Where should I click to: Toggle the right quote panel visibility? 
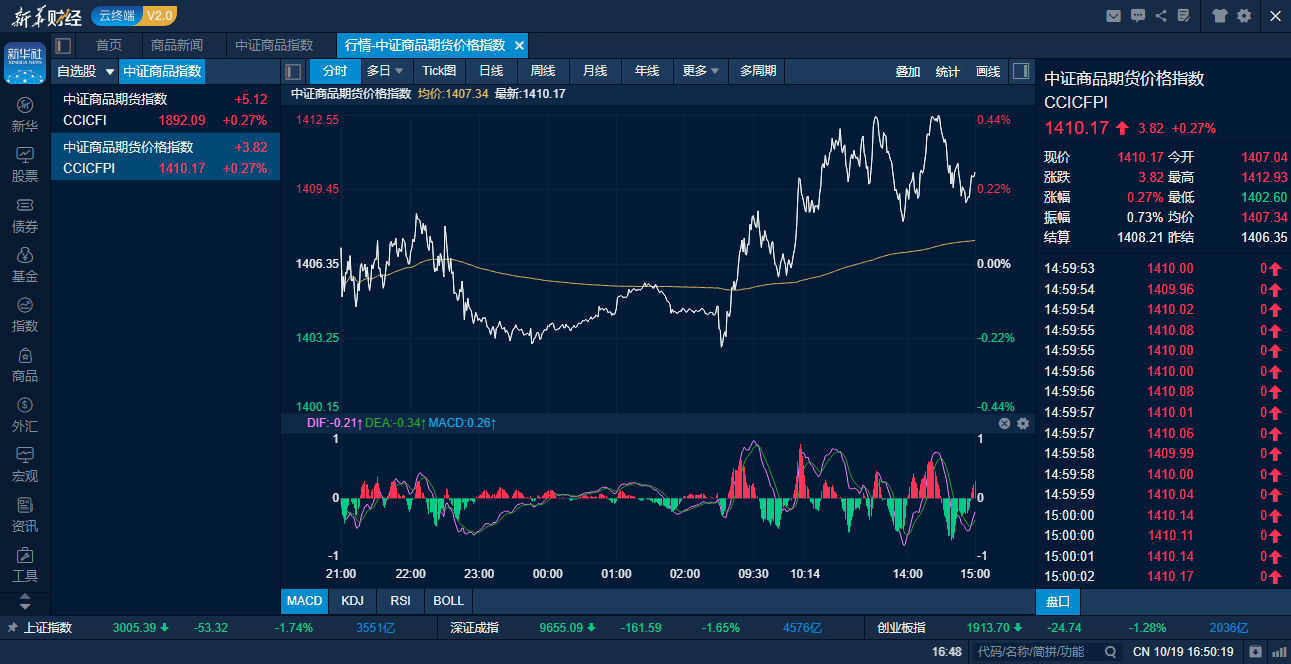coord(1021,71)
